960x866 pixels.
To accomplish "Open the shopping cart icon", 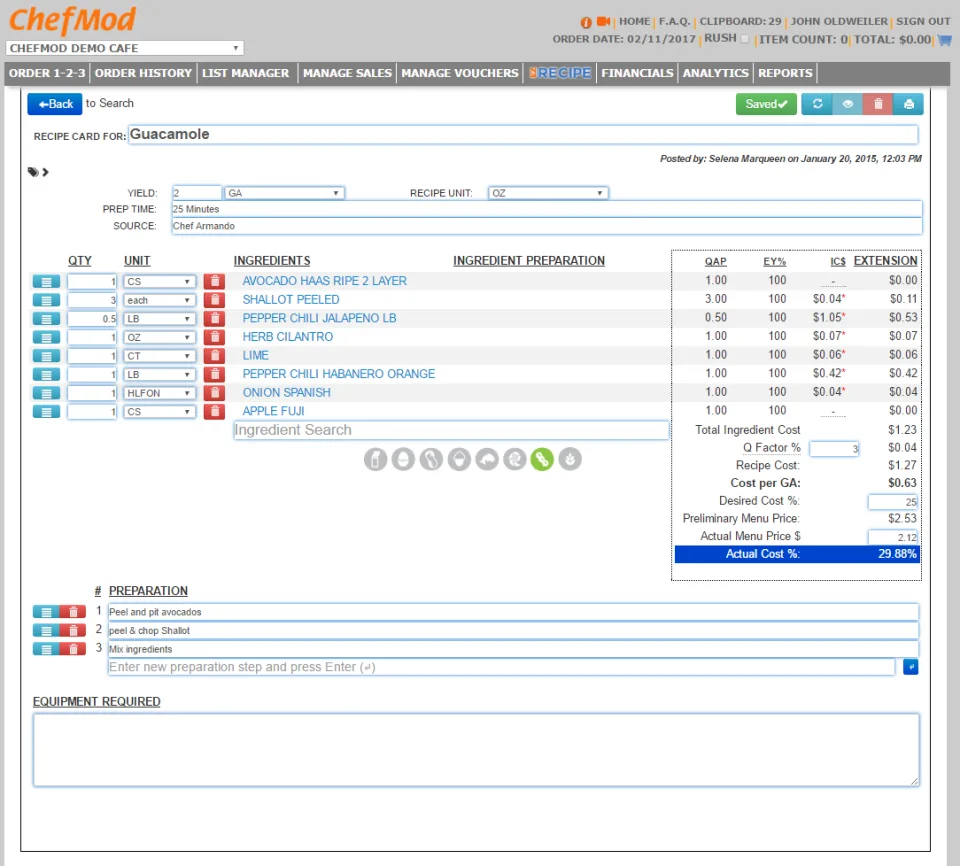I will point(945,40).
